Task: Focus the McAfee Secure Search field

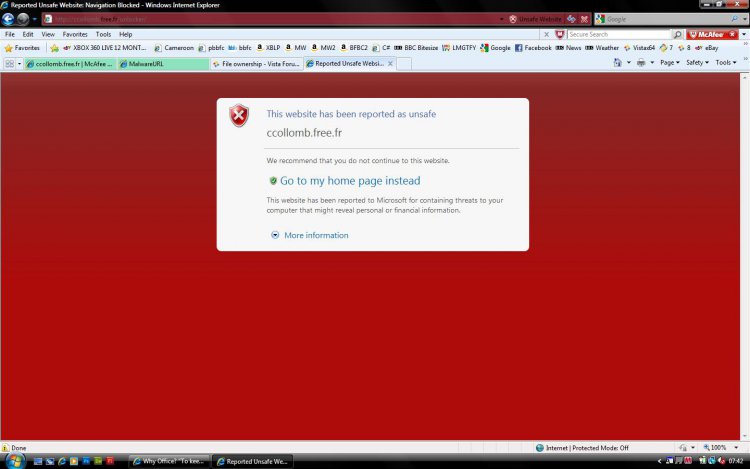Action: [x=619, y=34]
